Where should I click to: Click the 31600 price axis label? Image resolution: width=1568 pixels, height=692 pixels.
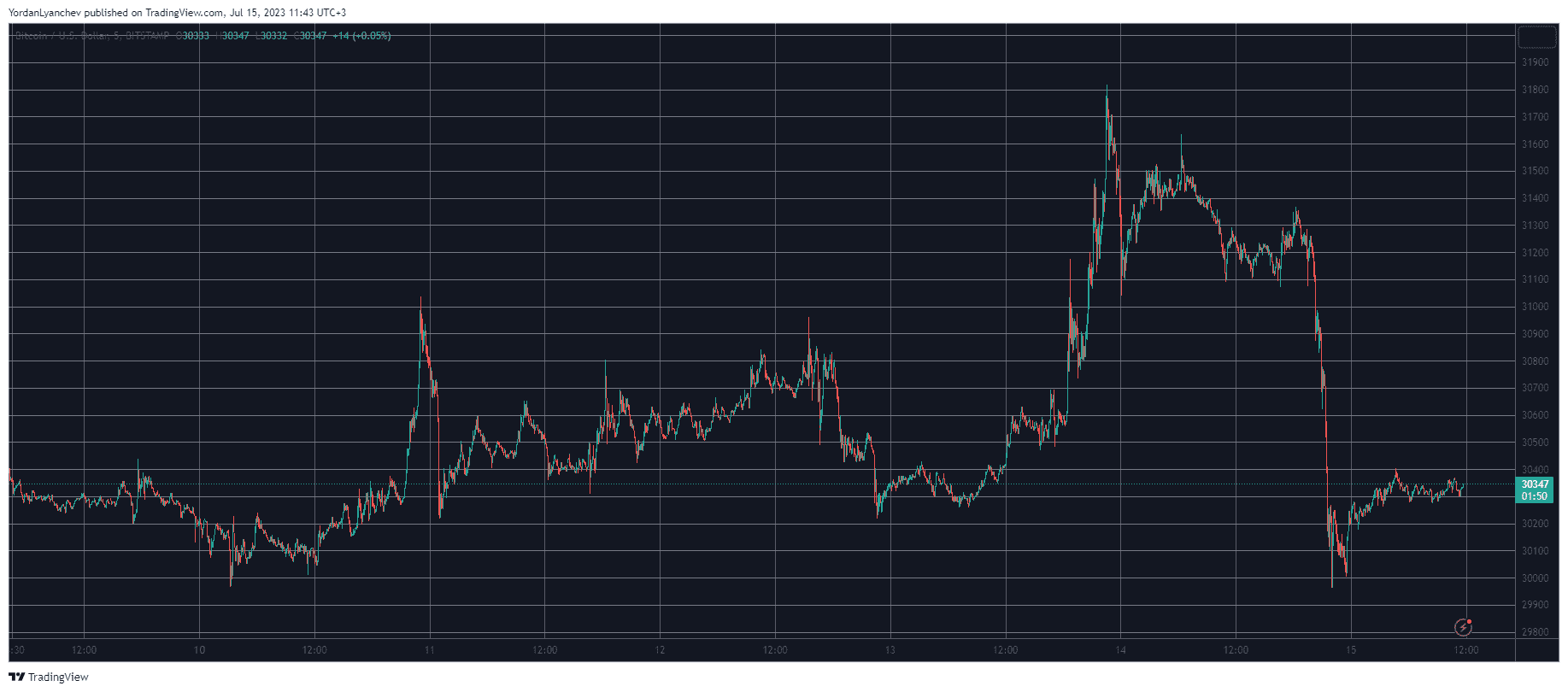pyautogui.click(x=1535, y=144)
